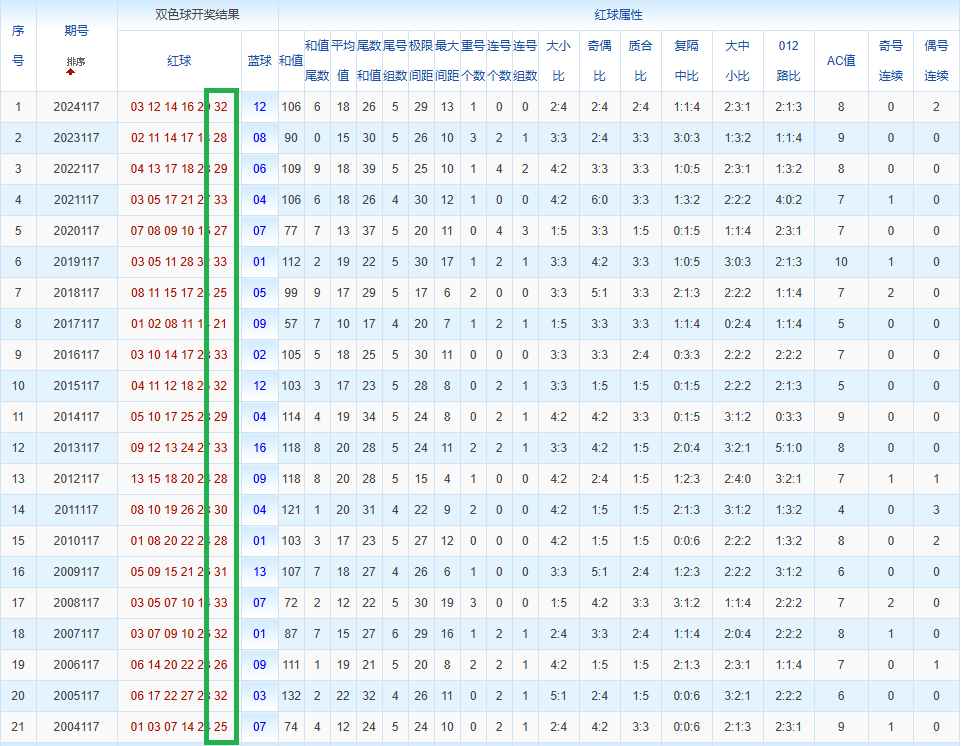Open blue ball 12 link in row 2024117

(x=260, y=107)
